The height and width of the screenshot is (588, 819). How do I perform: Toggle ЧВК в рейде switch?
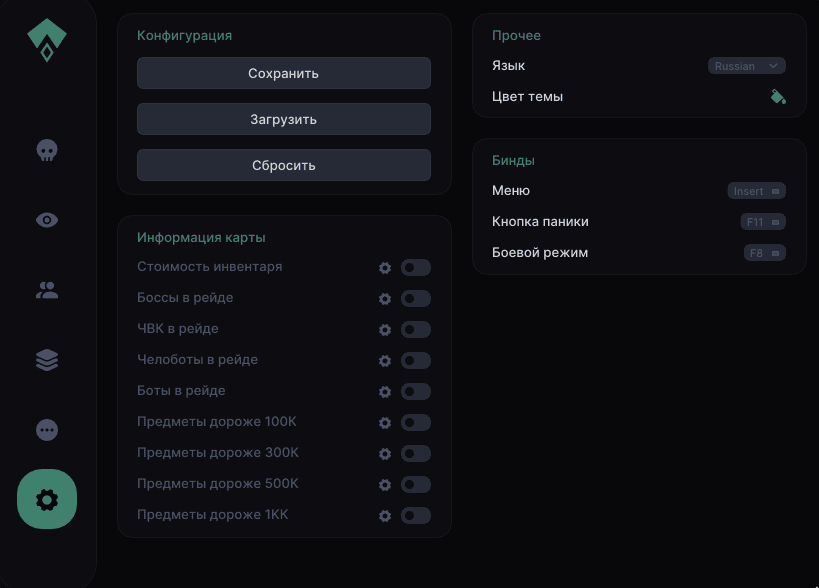[x=416, y=330]
